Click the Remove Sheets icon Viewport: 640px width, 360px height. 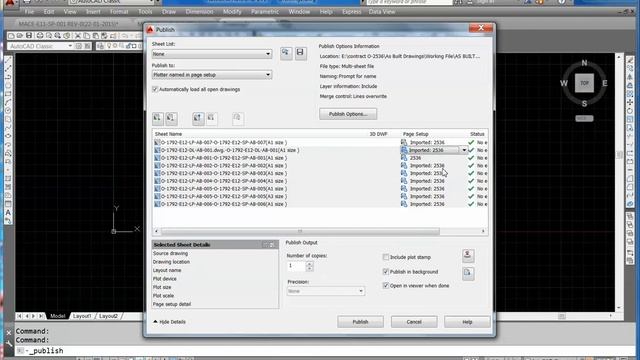click(171, 119)
